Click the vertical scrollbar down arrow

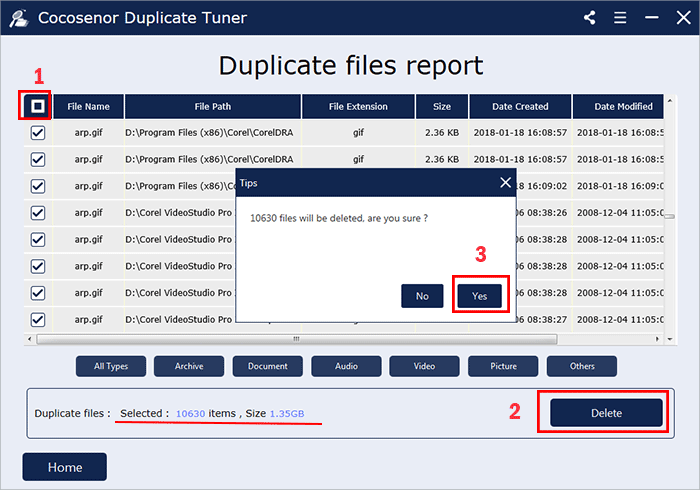(x=670, y=339)
